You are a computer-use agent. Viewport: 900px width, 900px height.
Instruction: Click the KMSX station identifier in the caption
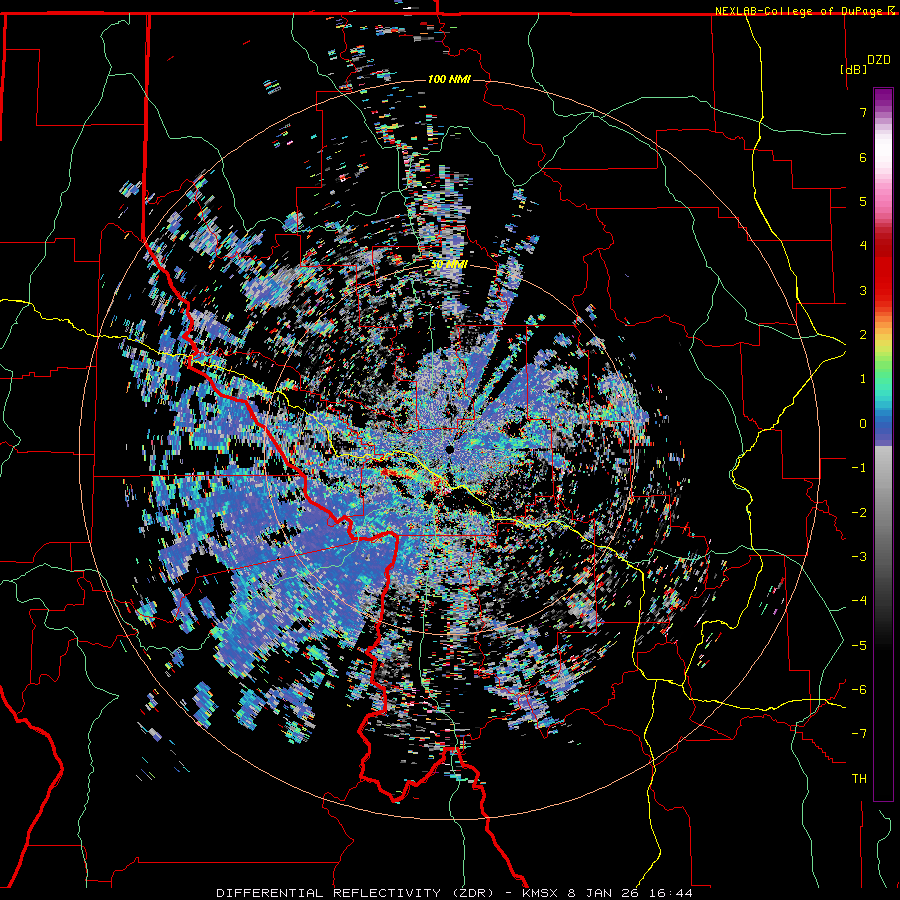coord(542,893)
